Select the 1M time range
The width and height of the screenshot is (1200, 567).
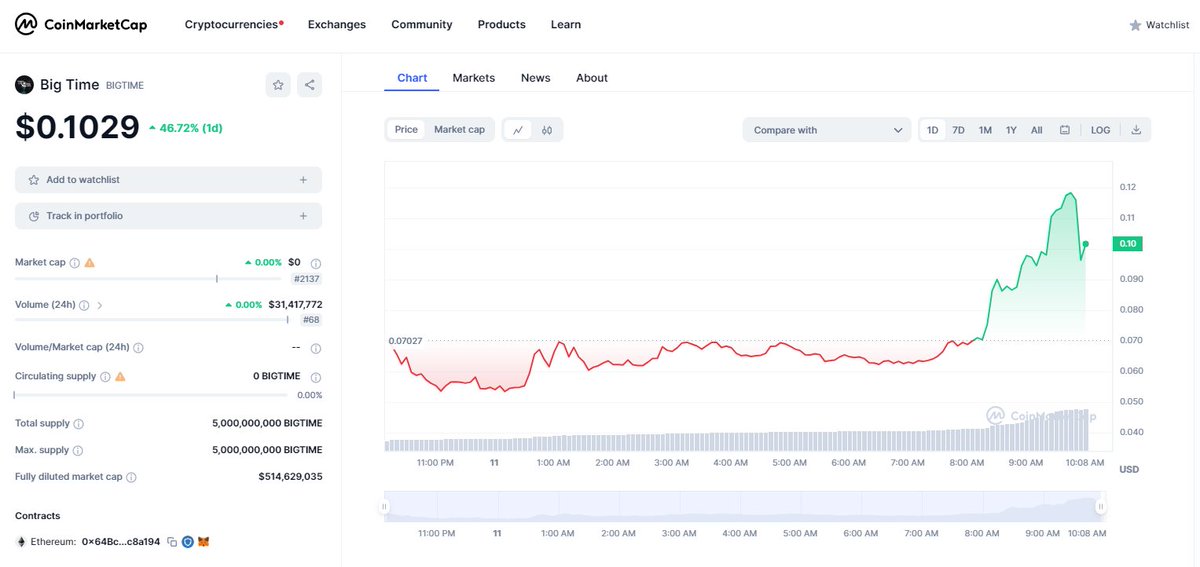[985, 130]
